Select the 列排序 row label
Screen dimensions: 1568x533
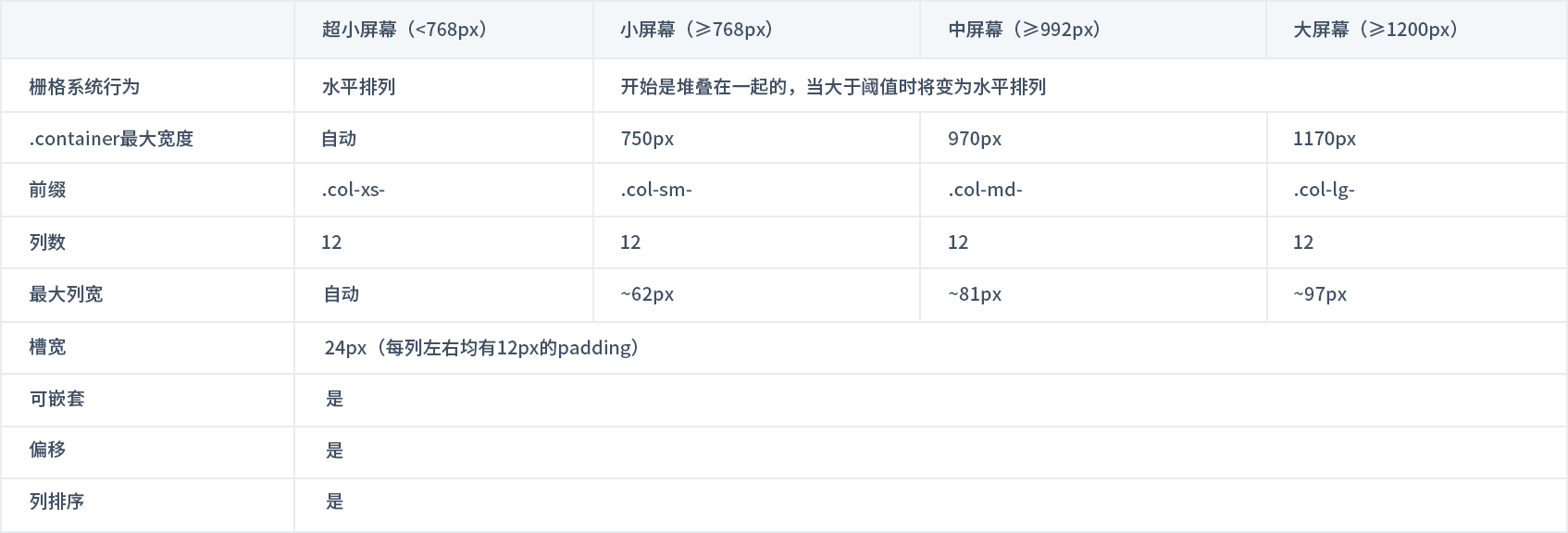coord(56,502)
